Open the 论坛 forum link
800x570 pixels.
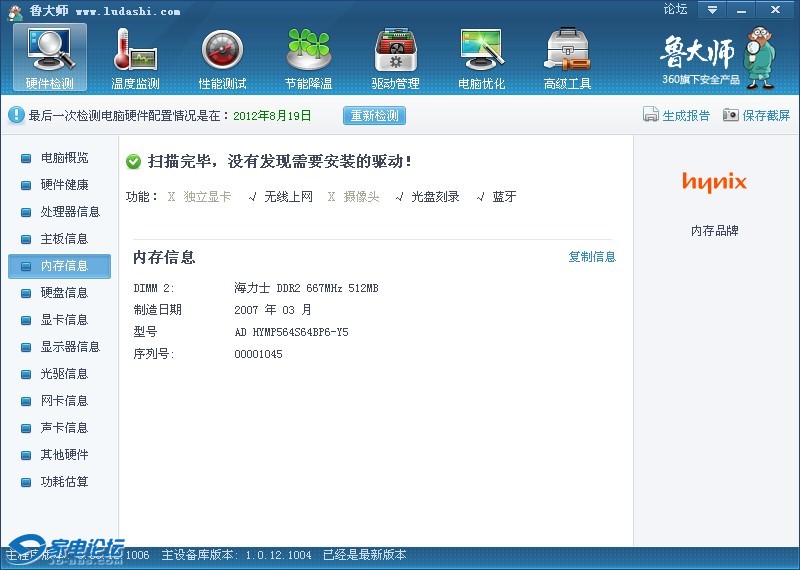click(x=675, y=9)
